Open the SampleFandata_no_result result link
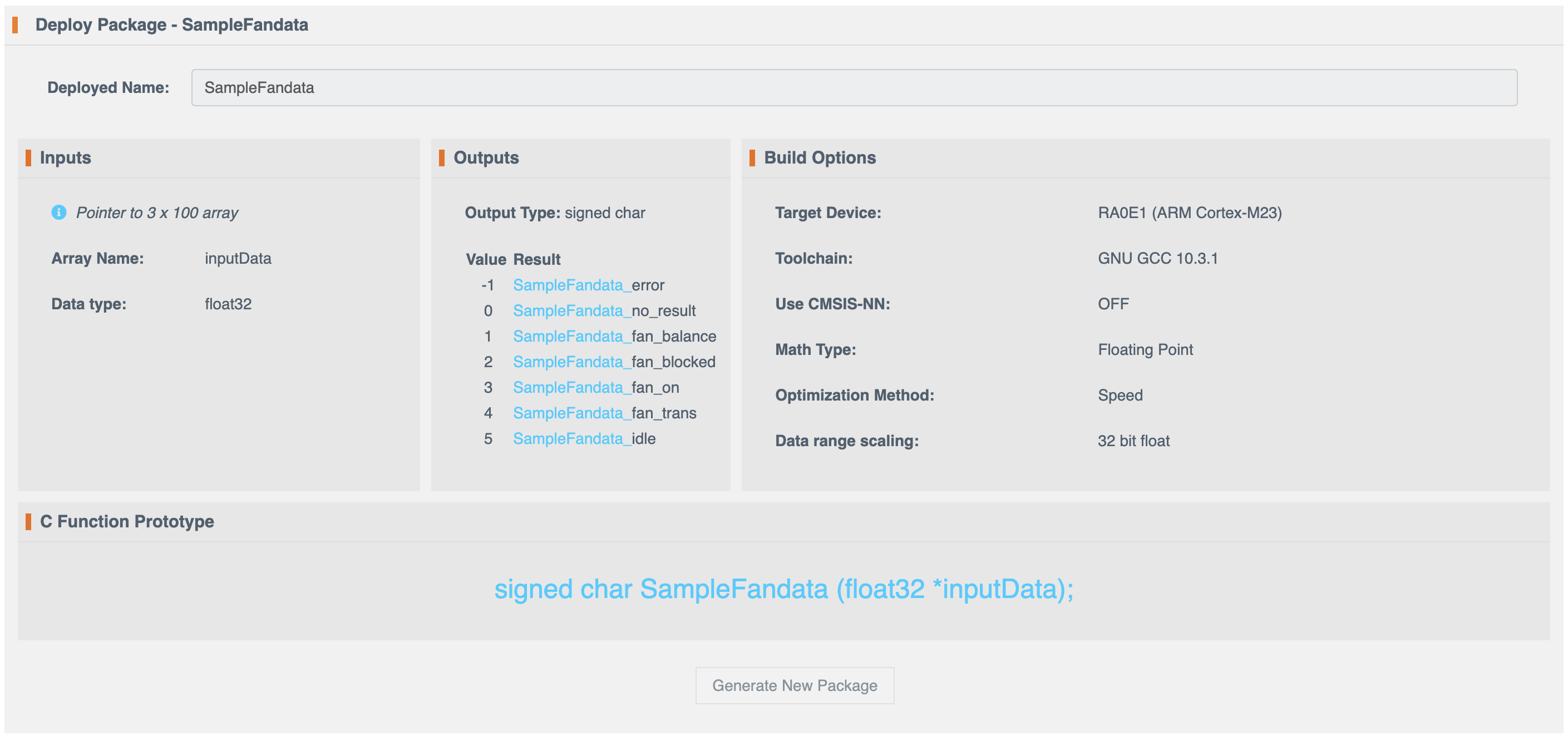 click(604, 310)
